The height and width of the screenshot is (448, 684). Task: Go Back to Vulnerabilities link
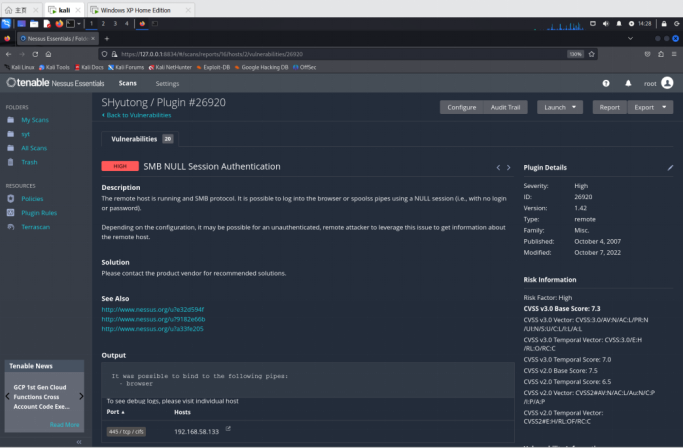pos(137,115)
